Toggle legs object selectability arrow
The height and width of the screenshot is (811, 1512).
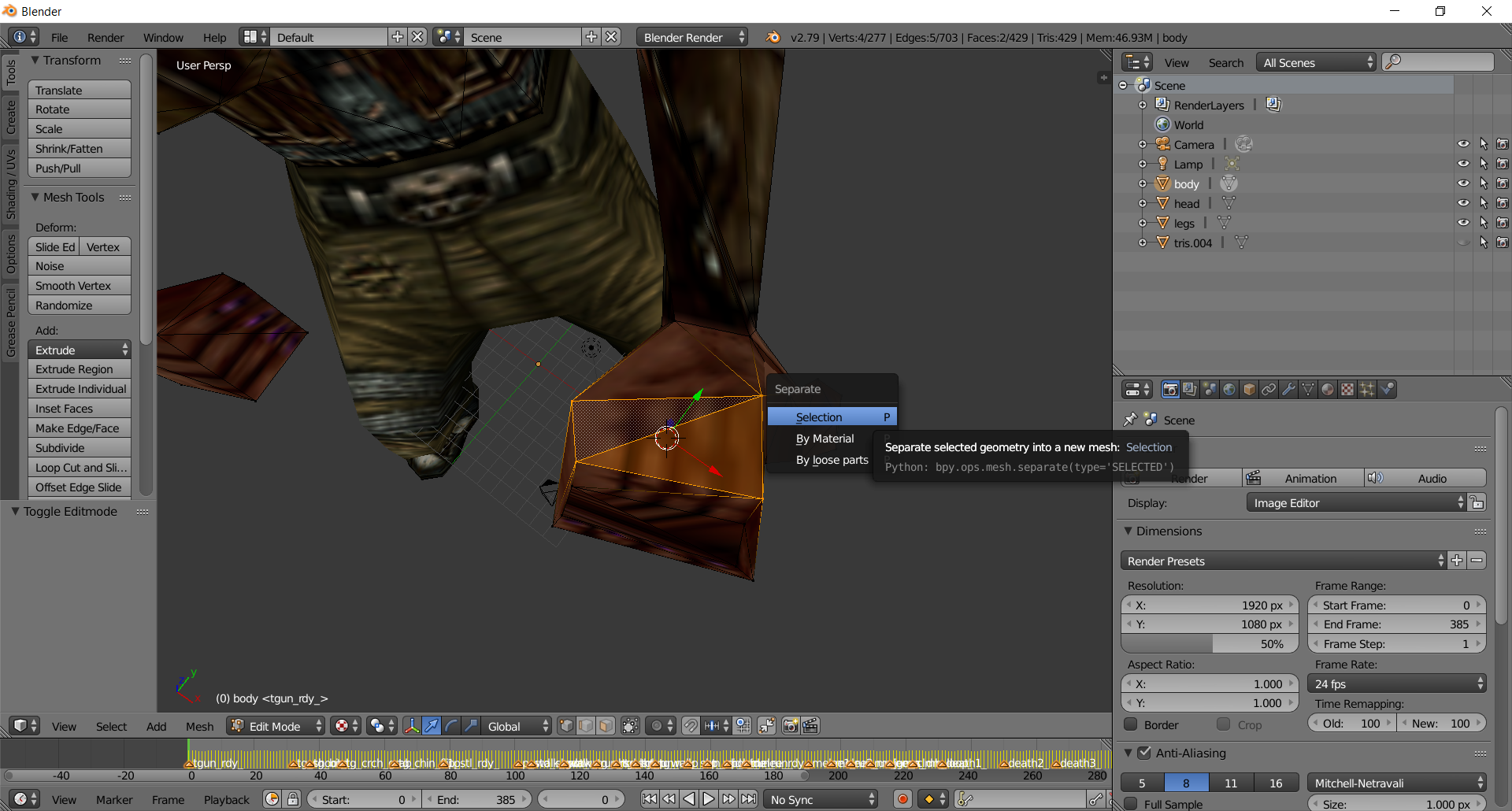point(1484,223)
